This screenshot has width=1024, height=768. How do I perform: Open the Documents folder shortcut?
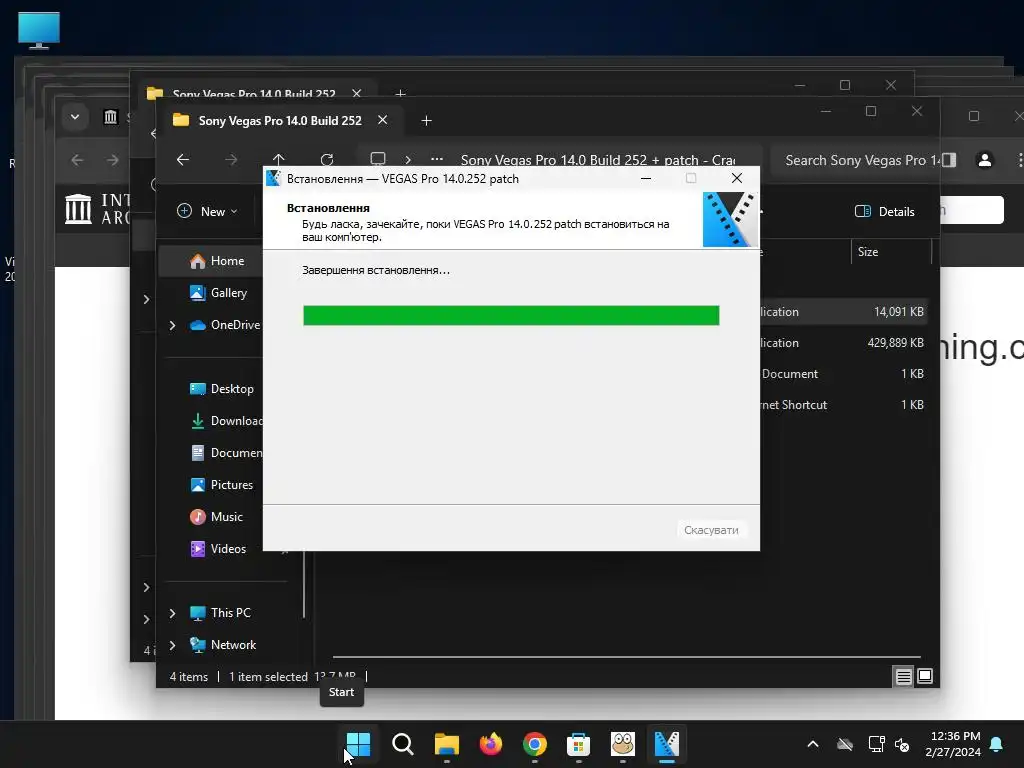tap(226, 453)
